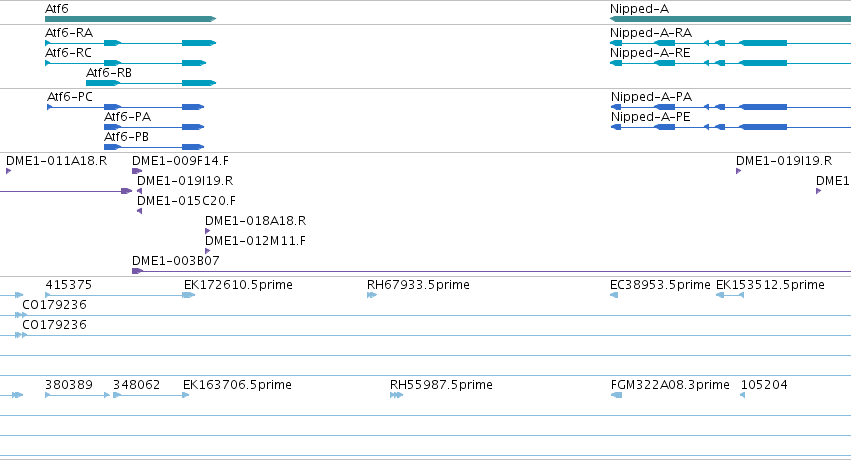Click the FGM322A08.3prime label
Viewport: 851px width, 460px height.
pyautogui.click(x=670, y=385)
